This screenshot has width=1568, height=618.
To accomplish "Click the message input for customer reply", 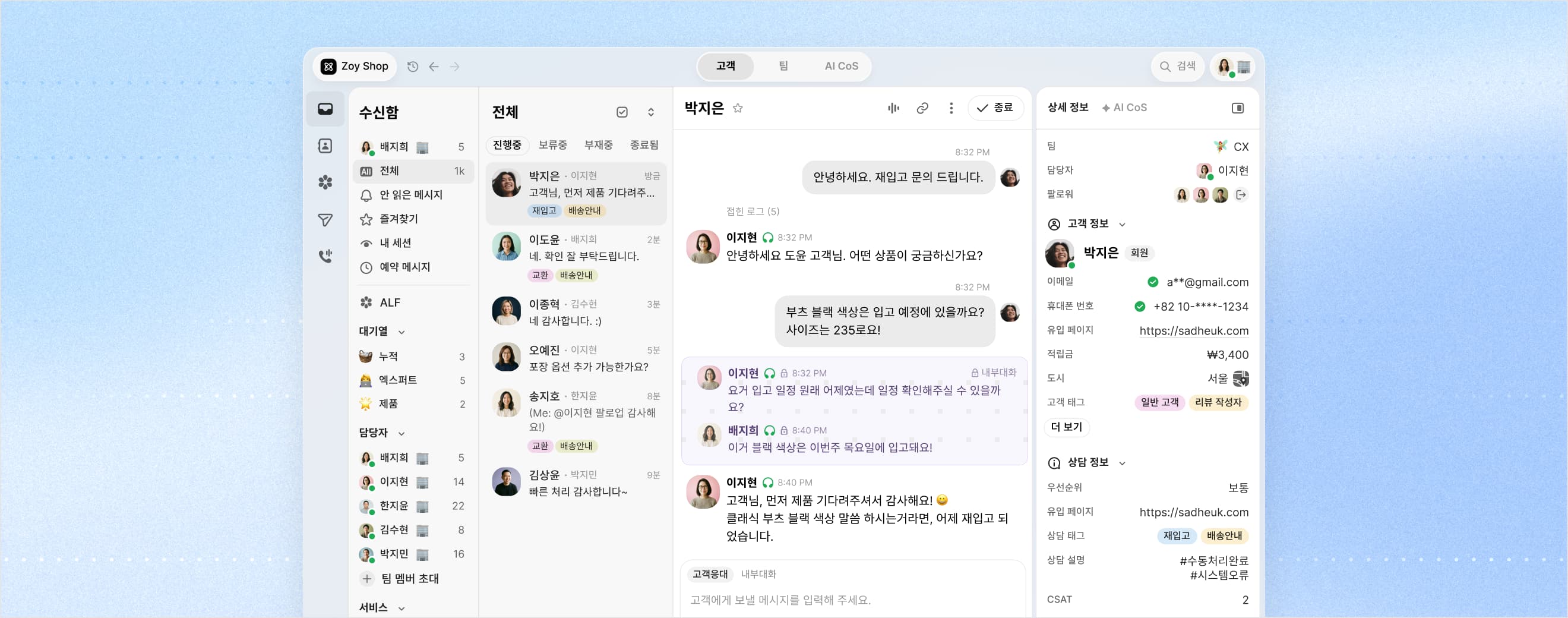I will point(852,600).
